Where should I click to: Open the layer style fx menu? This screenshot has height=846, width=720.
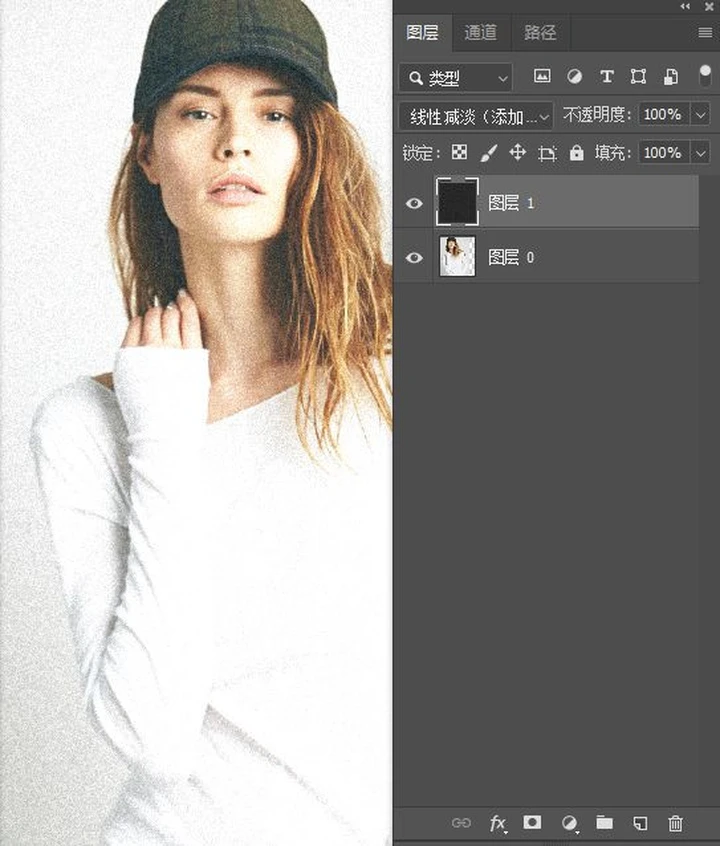497,822
